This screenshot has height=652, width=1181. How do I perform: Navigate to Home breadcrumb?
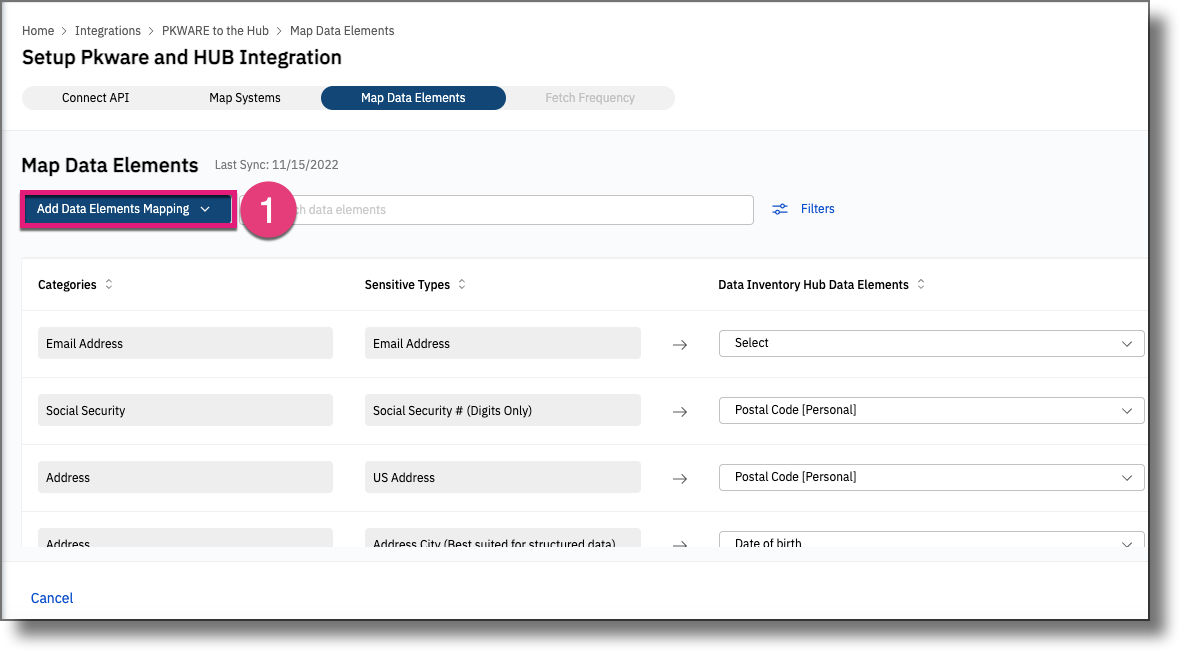(38, 31)
